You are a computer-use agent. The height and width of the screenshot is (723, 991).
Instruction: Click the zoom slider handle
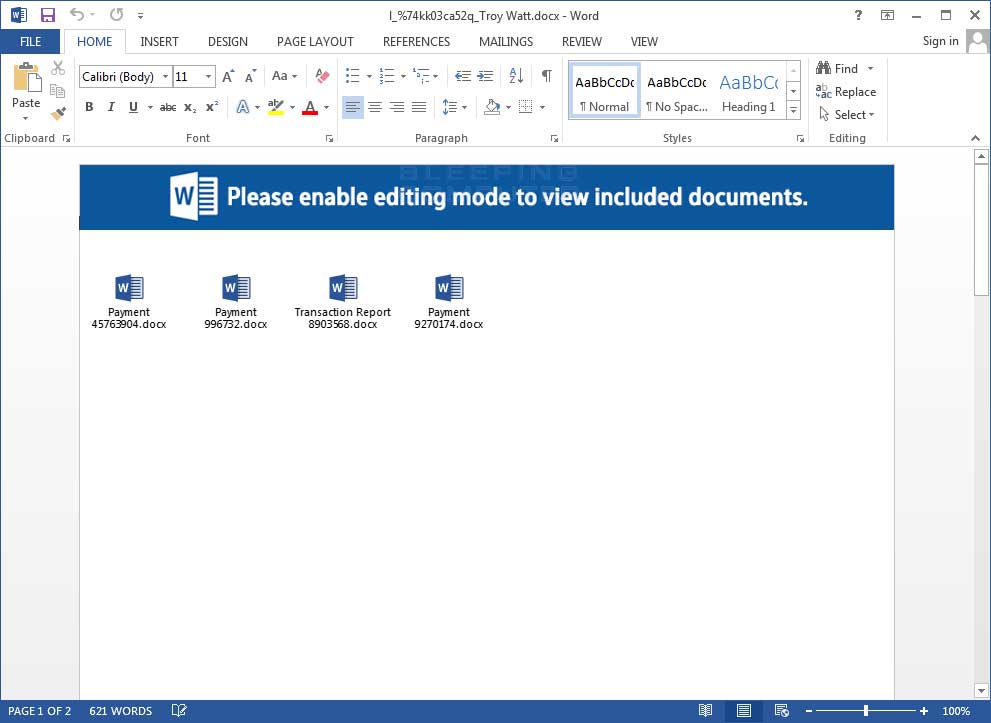[866, 711]
